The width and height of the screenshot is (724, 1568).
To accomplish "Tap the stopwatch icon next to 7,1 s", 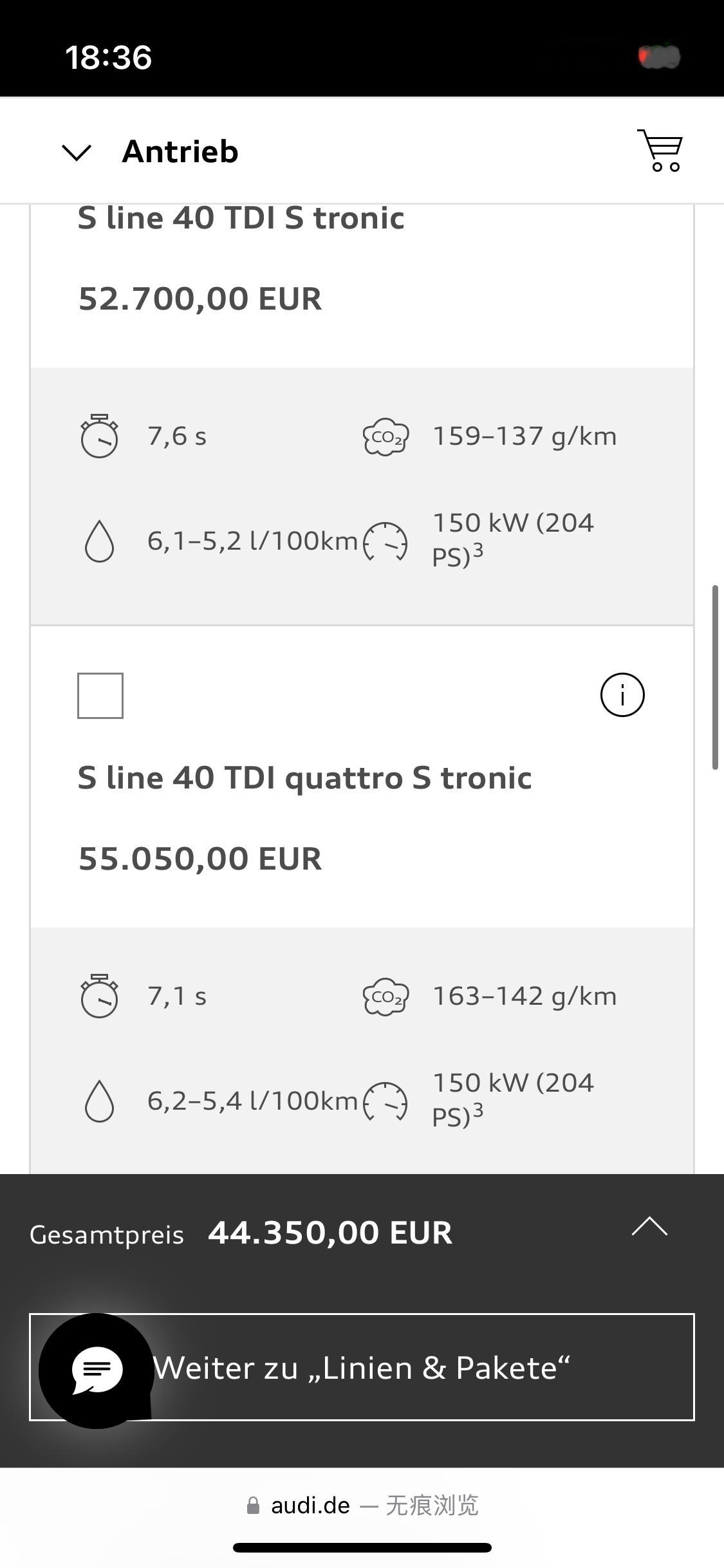I will tap(99, 996).
